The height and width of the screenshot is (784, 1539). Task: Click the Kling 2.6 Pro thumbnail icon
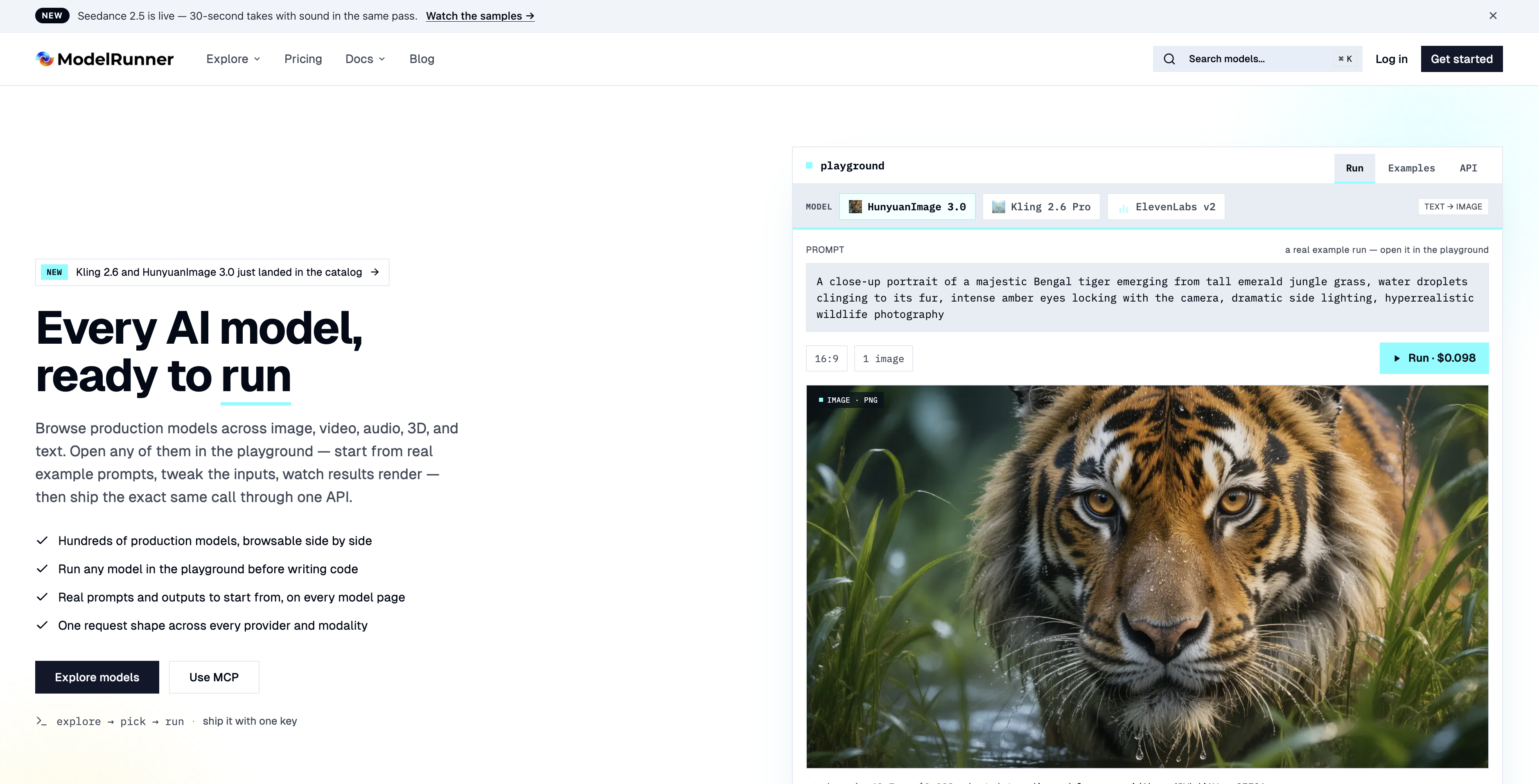[x=998, y=207]
